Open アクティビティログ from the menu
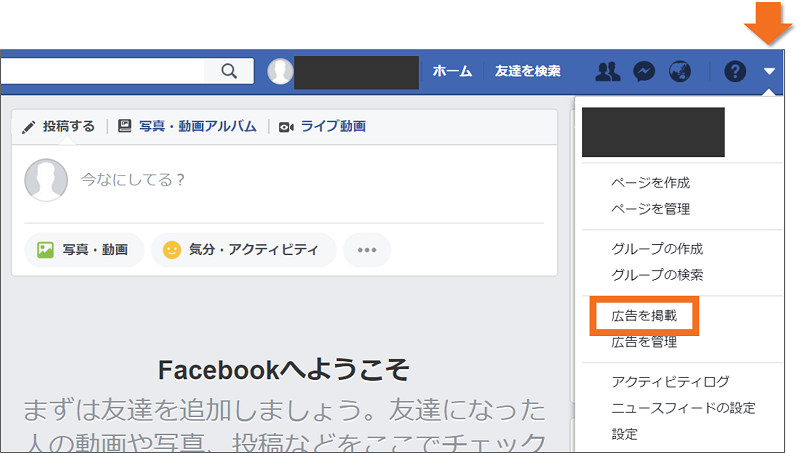Image resolution: width=800 pixels, height=453 pixels. coord(670,382)
